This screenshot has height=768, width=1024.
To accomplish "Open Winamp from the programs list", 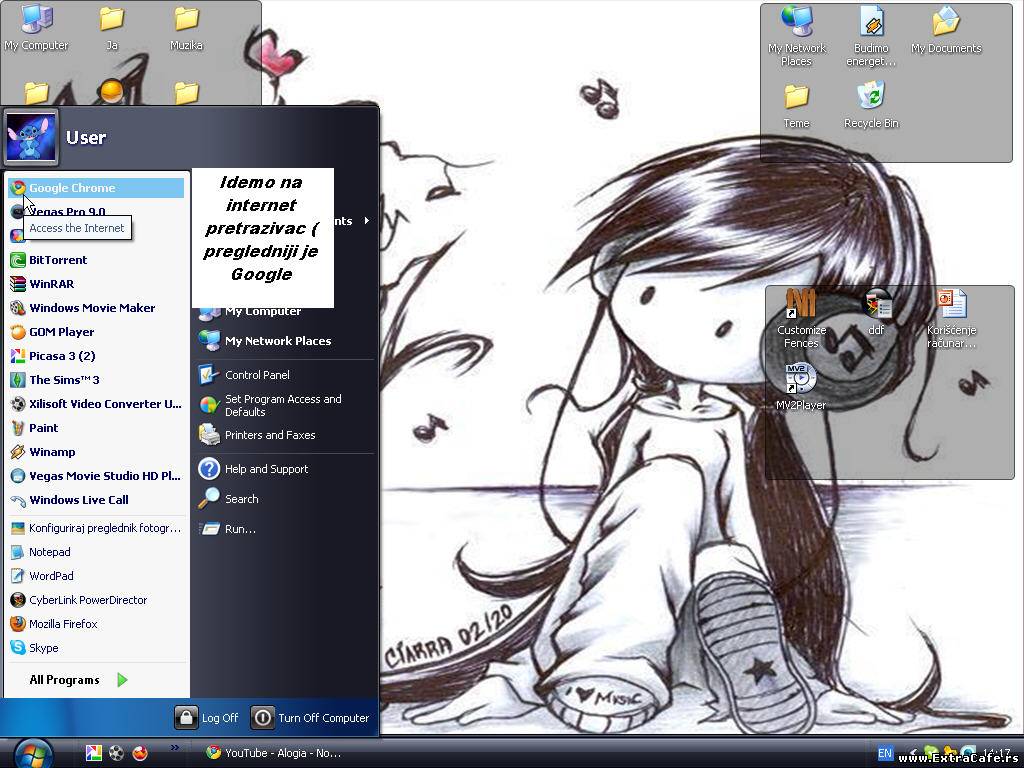I will [52, 452].
